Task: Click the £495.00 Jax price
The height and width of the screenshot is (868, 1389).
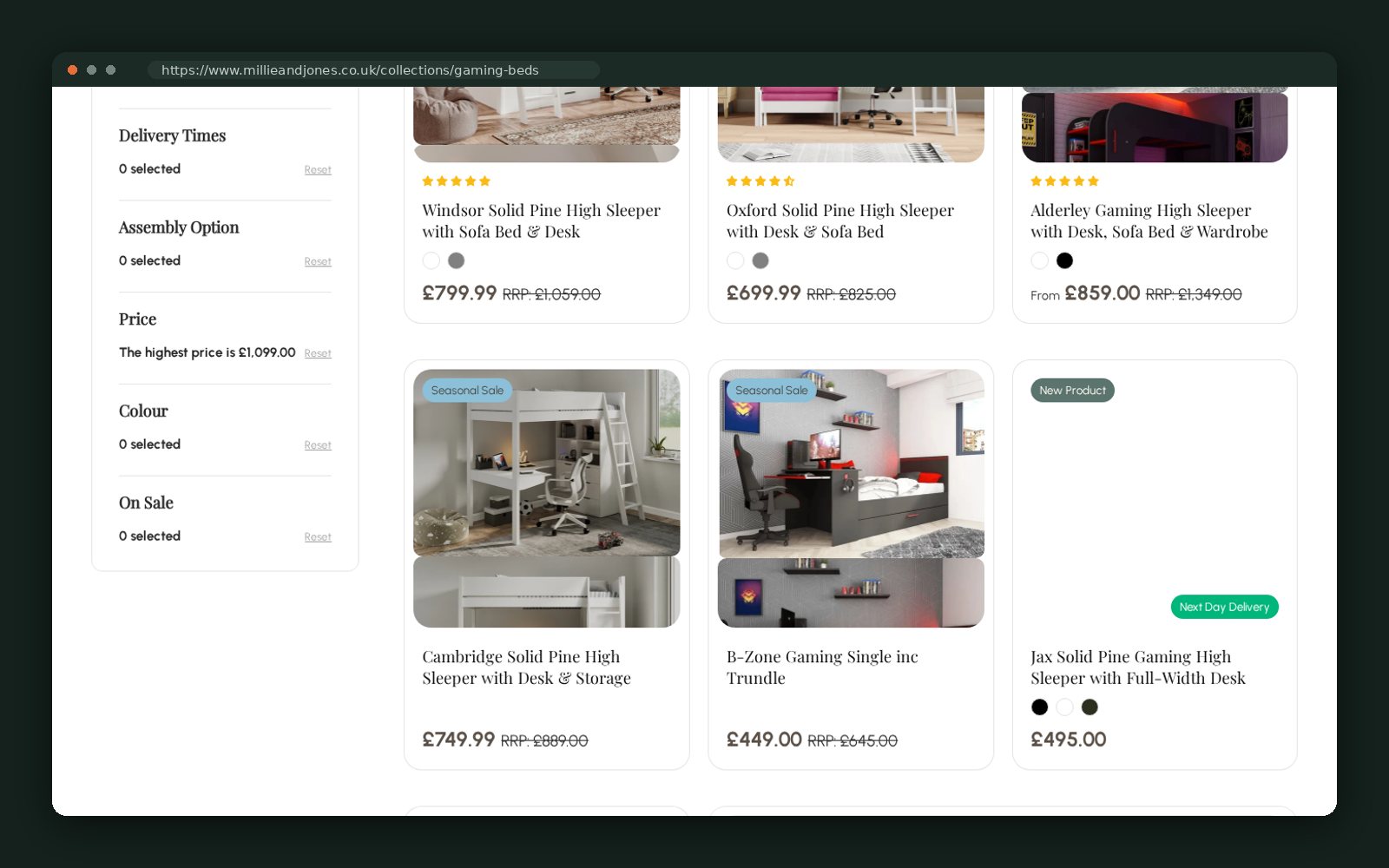Action: coord(1069,740)
